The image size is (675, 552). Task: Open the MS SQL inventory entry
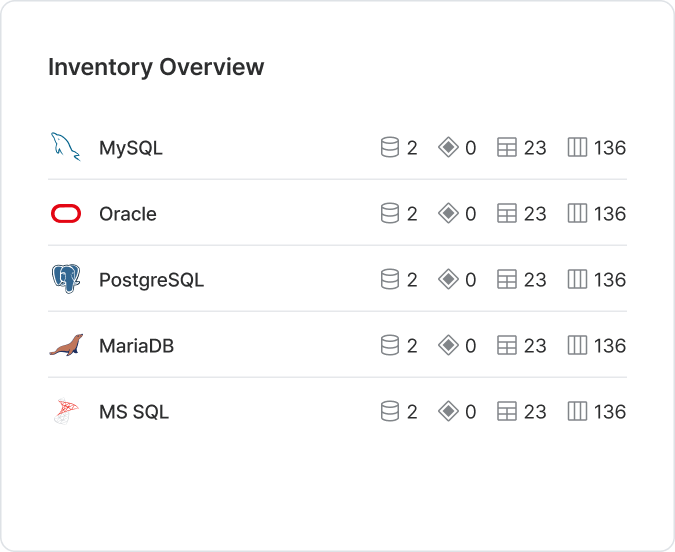click(x=338, y=411)
